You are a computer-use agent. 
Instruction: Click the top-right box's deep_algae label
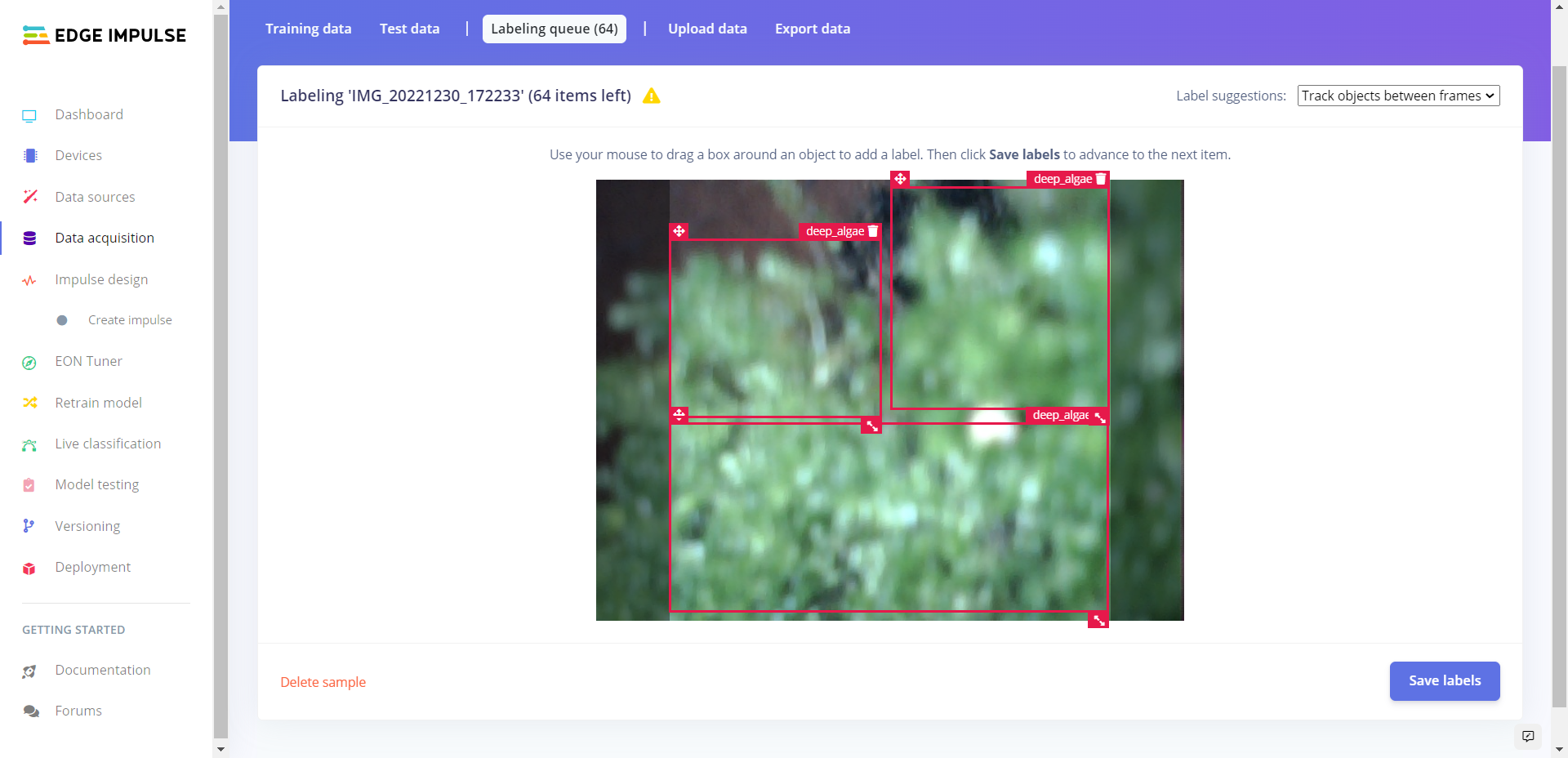tap(1062, 179)
